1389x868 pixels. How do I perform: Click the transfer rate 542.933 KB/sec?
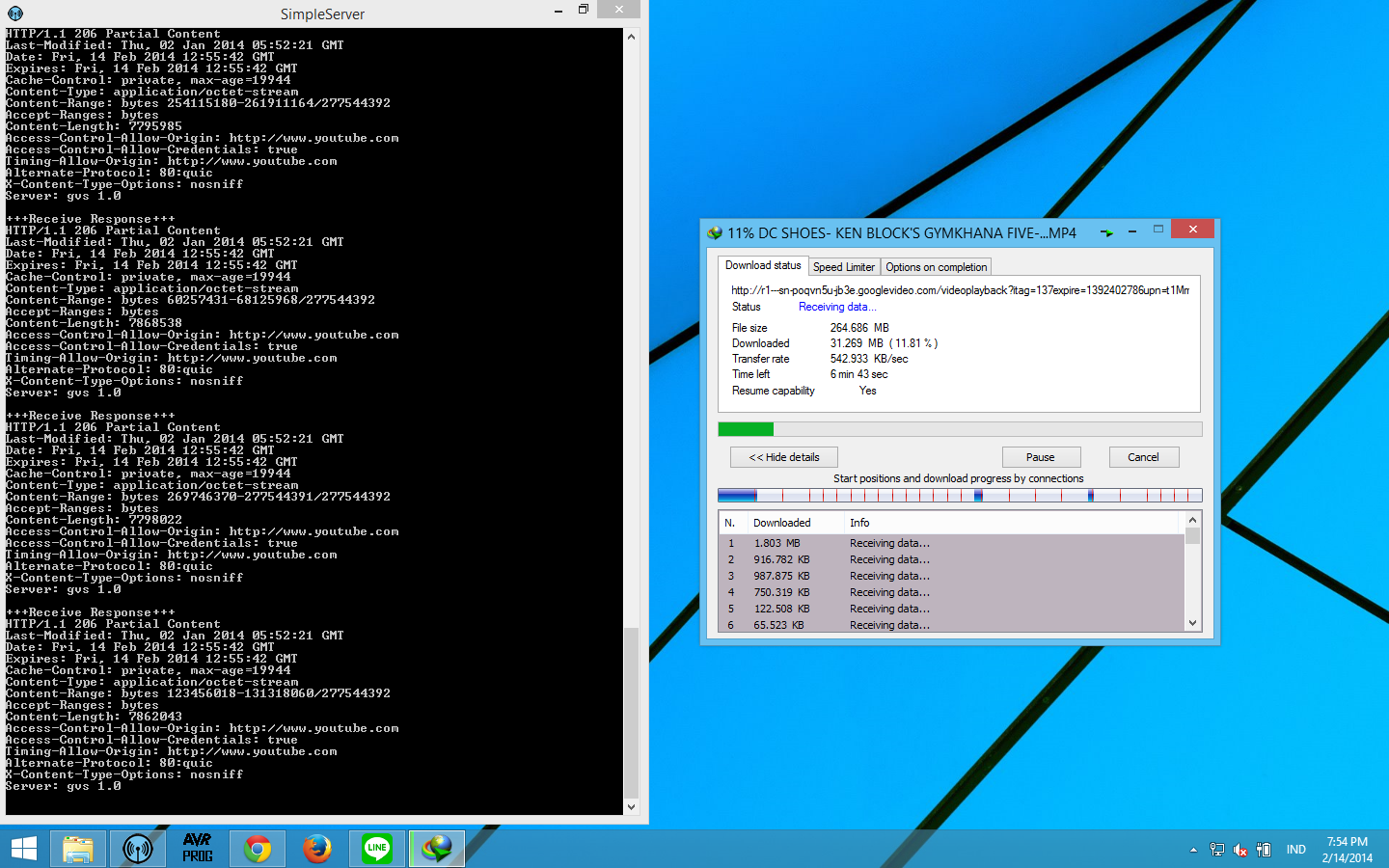tap(869, 359)
